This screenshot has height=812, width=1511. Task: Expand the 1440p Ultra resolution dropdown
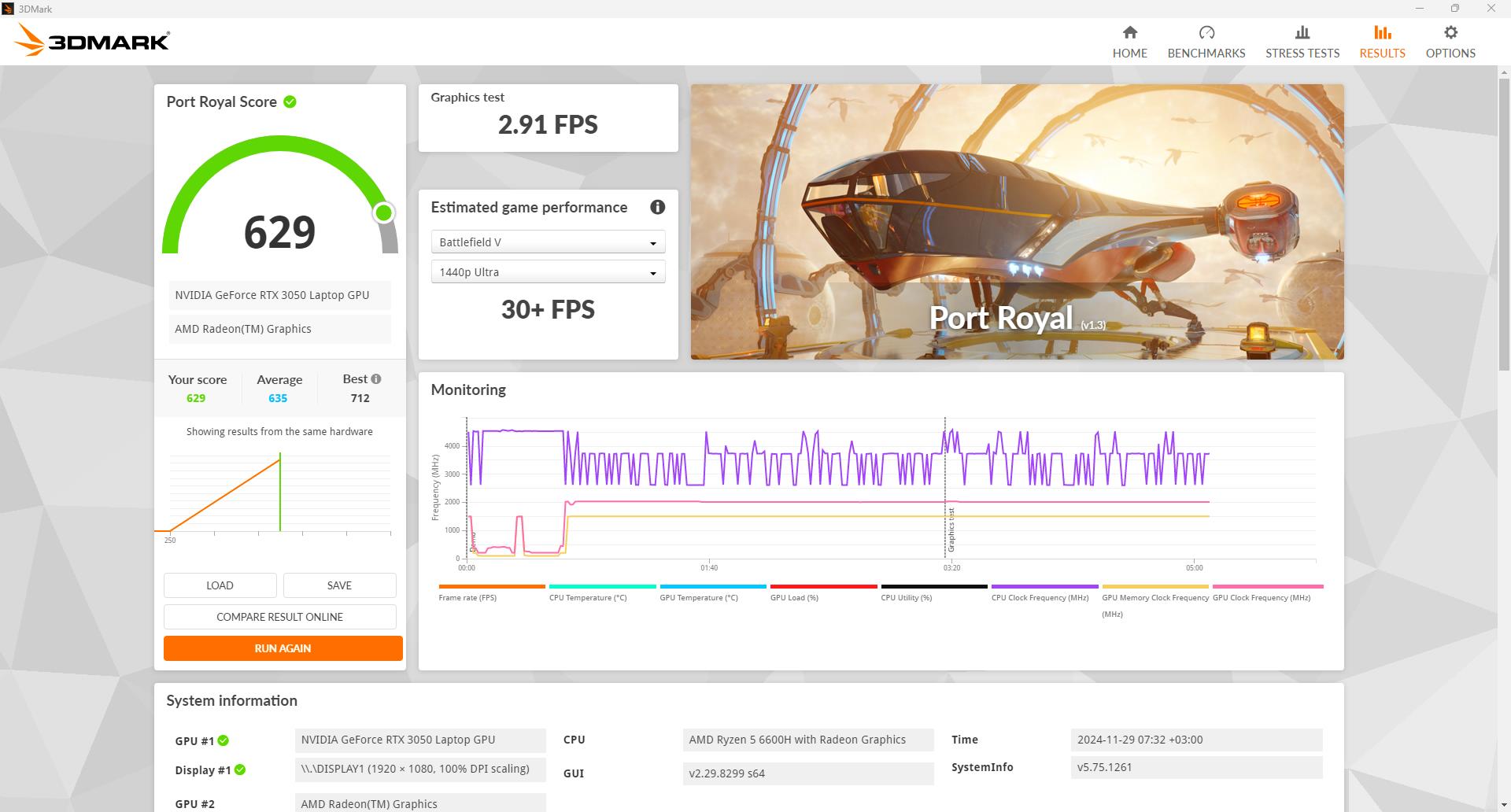click(548, 272)
